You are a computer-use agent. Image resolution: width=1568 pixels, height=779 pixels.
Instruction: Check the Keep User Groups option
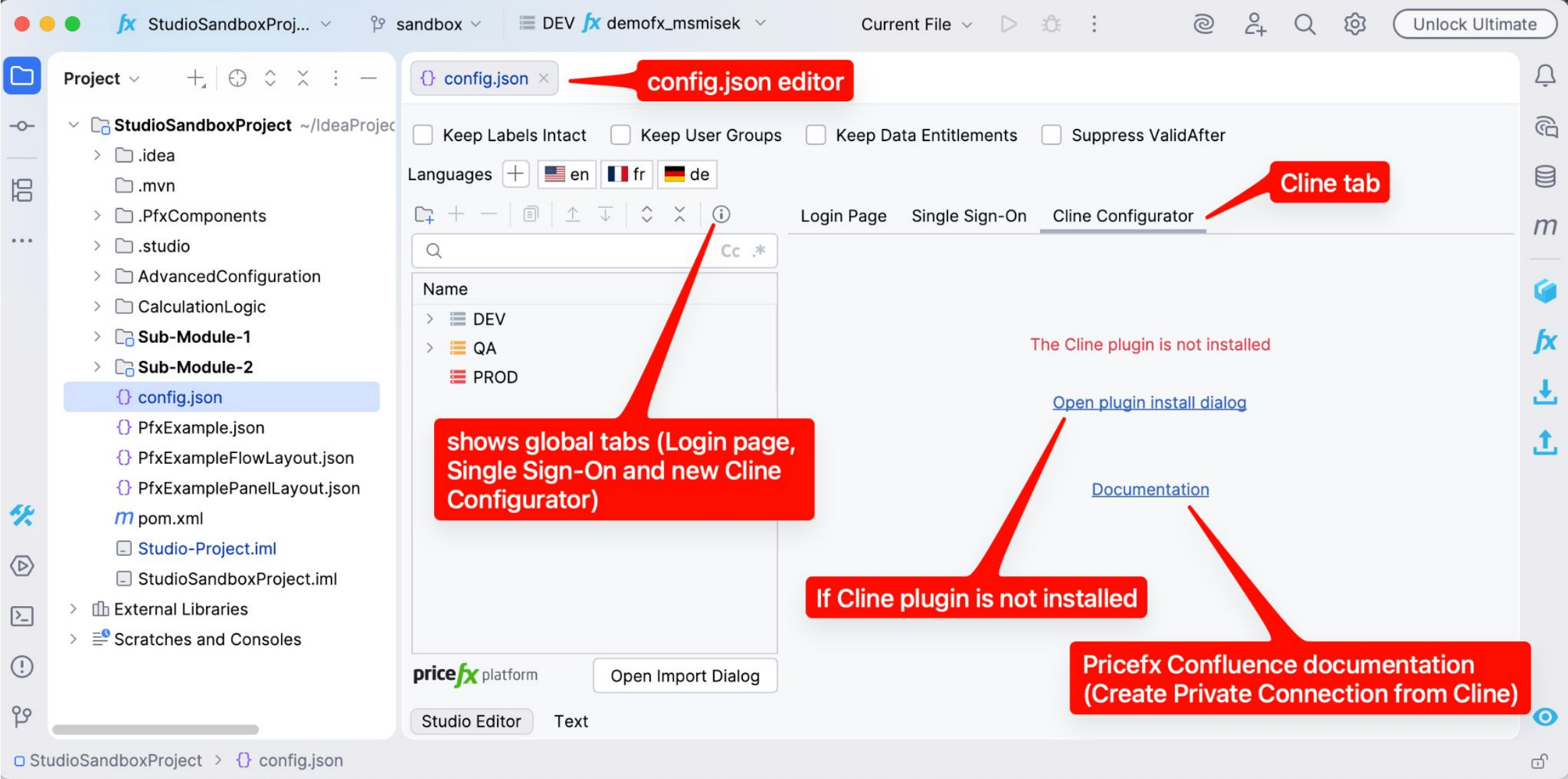click(x=621, y=135)
